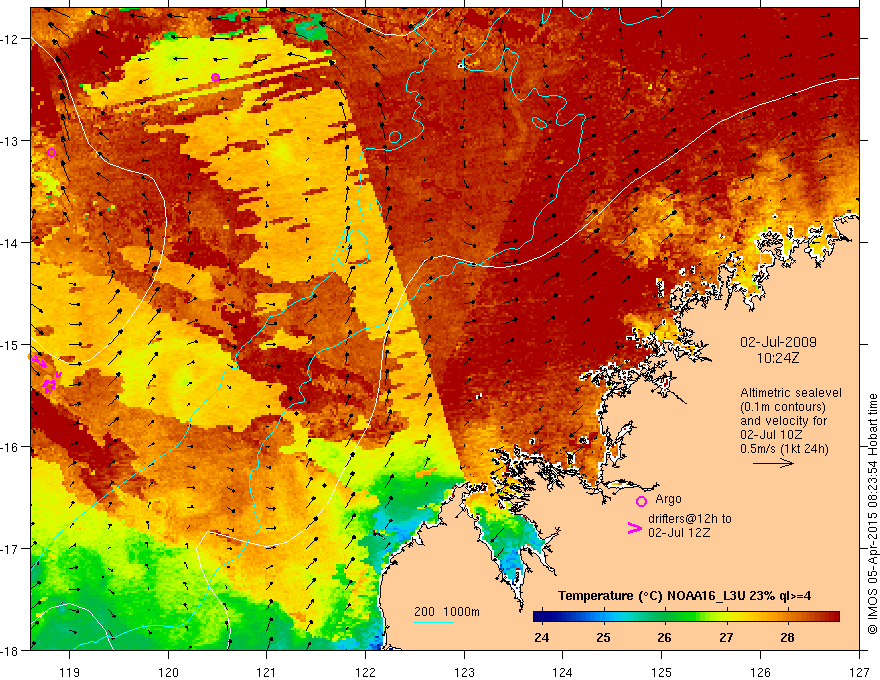Click the longitude axis label '121'
This screenshot has width=880, height=680.
pos(267,672)
